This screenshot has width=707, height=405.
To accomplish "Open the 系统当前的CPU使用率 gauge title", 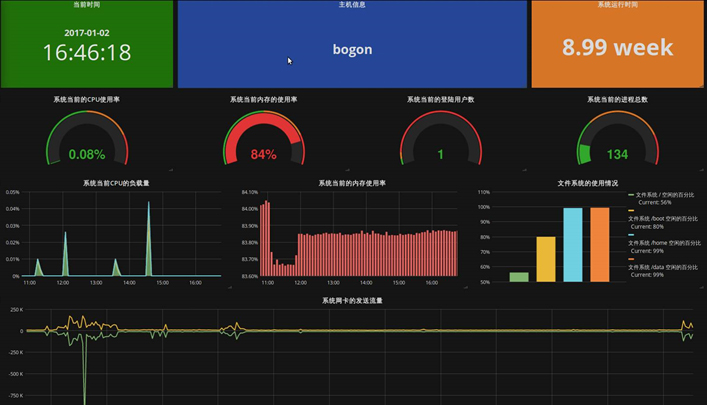I will (x=87, y=99).
